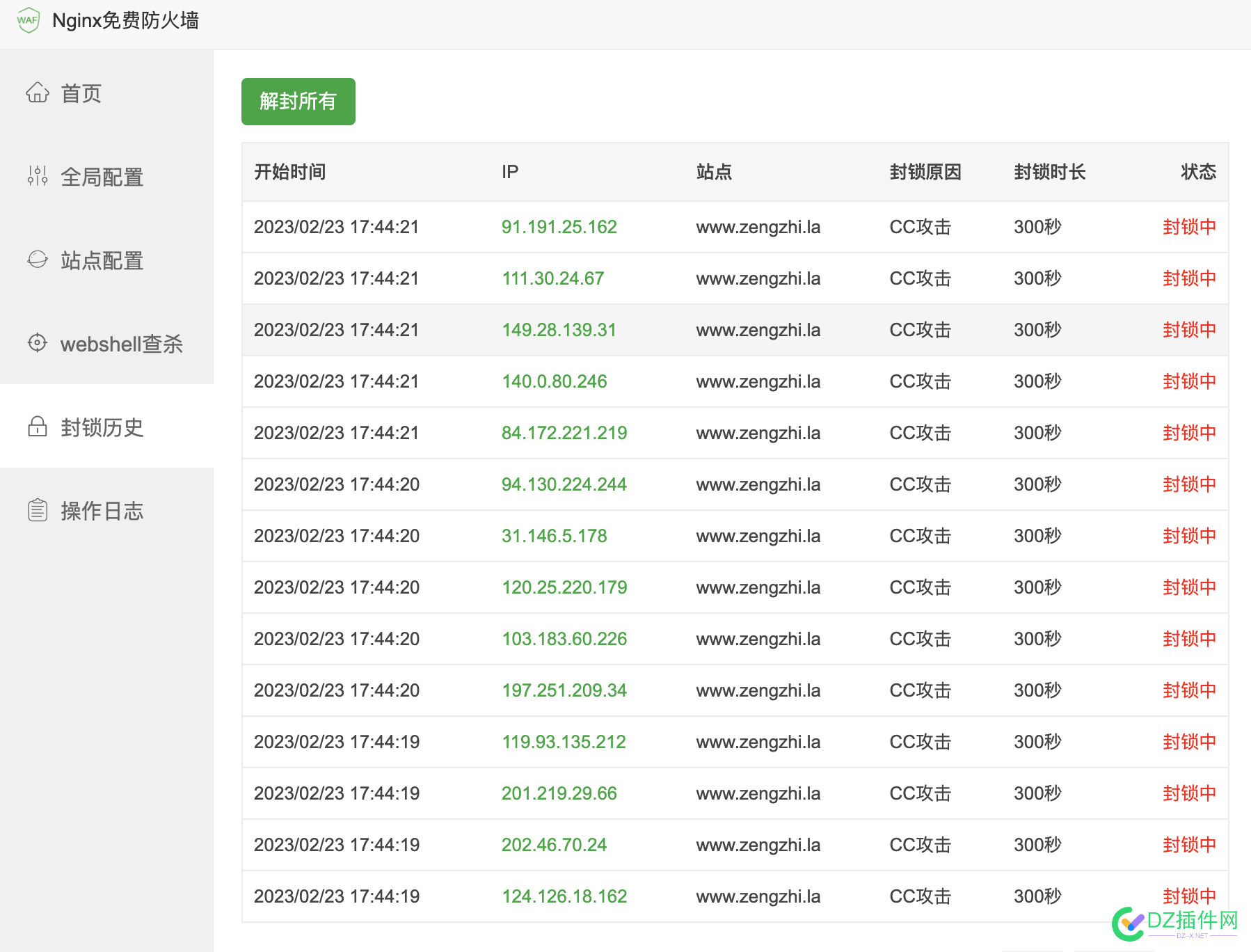Click the 封锁原因 column header
1251x952 pixels.
925,172
